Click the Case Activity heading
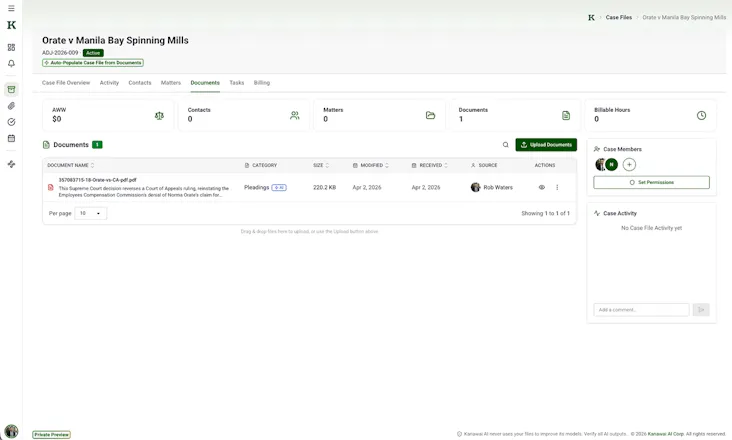Viewport: 732px width, 440px height. tap(620, 213)
